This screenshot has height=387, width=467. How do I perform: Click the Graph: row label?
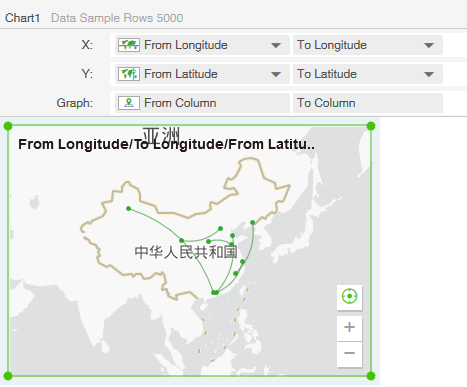point(75,103)
